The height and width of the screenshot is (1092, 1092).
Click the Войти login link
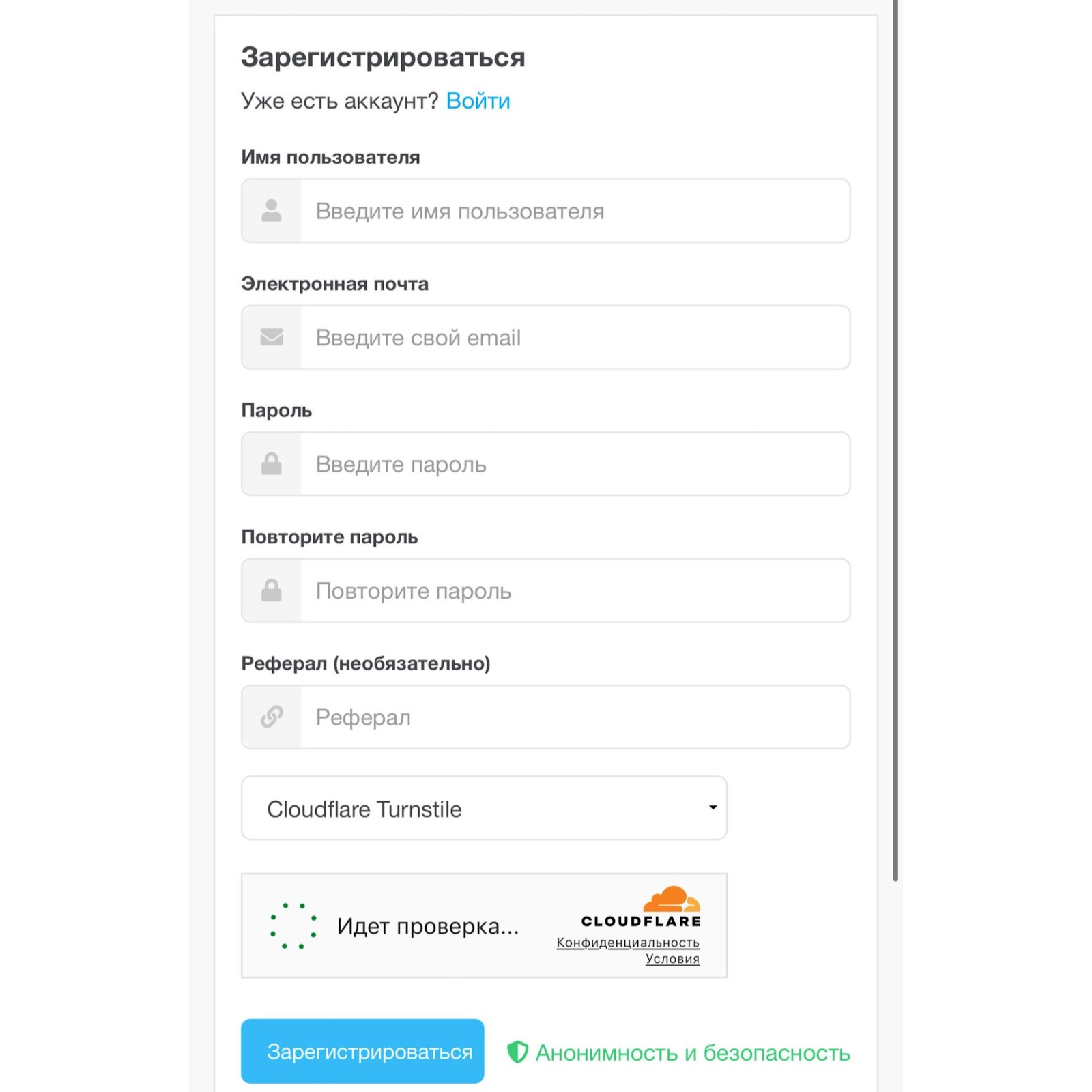(478, 101)
